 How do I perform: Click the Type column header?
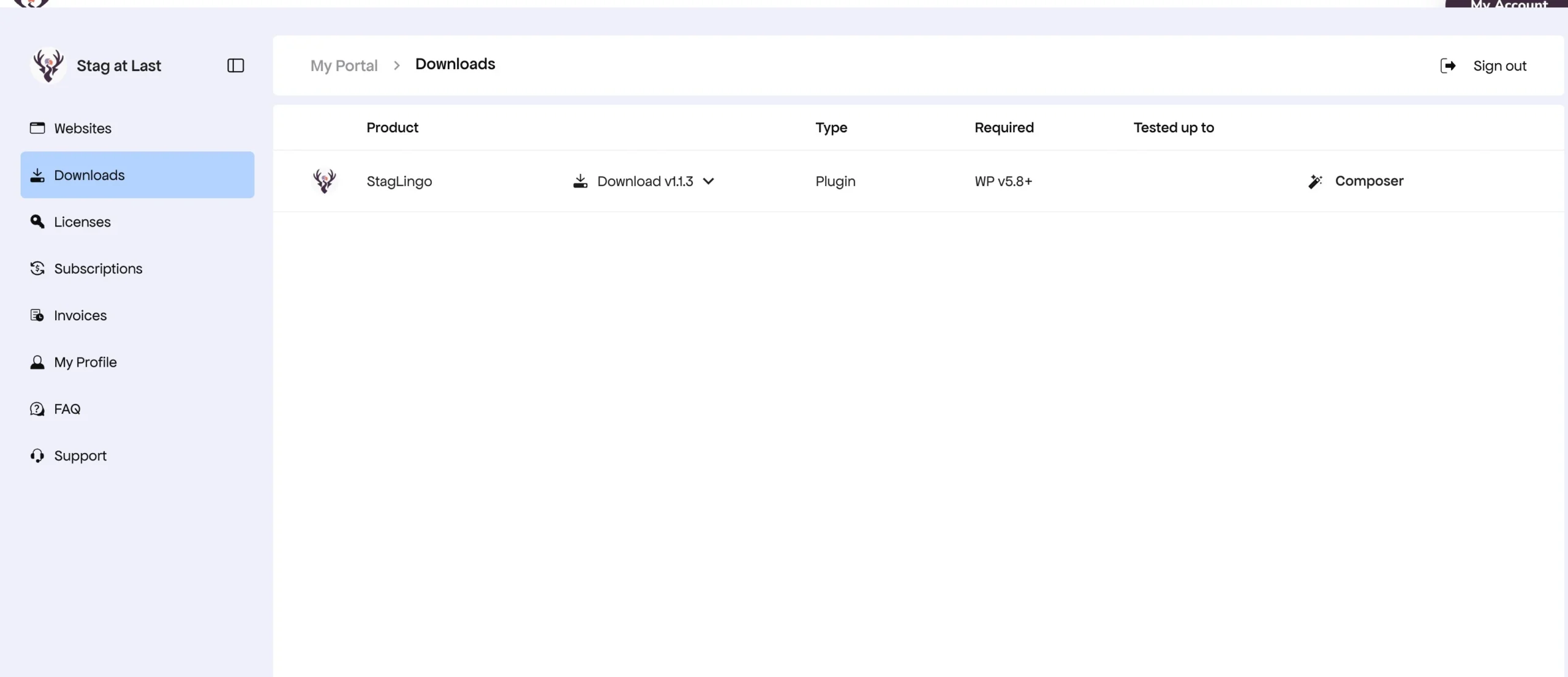pyautogui.click(x=831, y=127)
